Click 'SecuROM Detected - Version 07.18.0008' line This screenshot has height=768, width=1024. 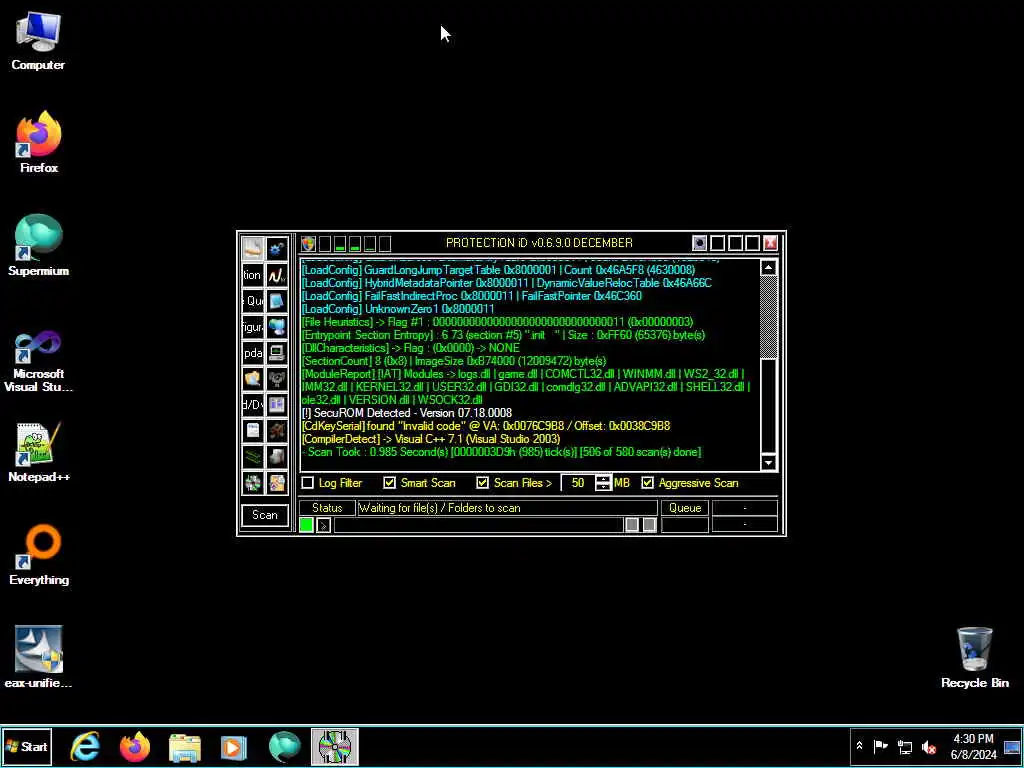(x=407, y=413)
